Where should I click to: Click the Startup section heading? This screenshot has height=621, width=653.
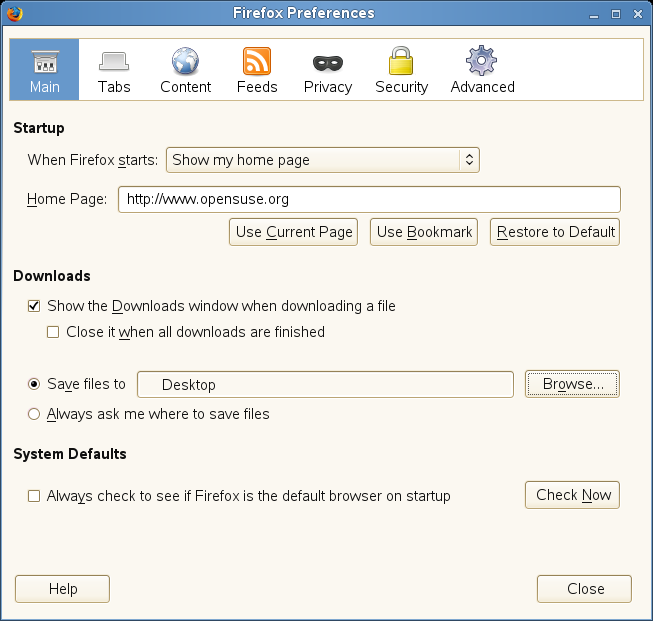point(39,128)
